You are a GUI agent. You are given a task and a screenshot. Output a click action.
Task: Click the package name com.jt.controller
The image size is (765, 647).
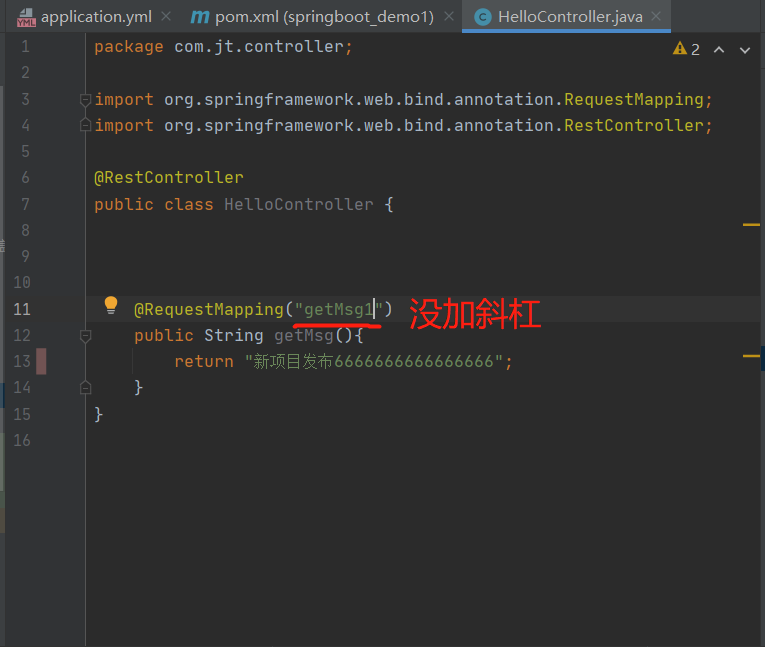tap(259, 47)
